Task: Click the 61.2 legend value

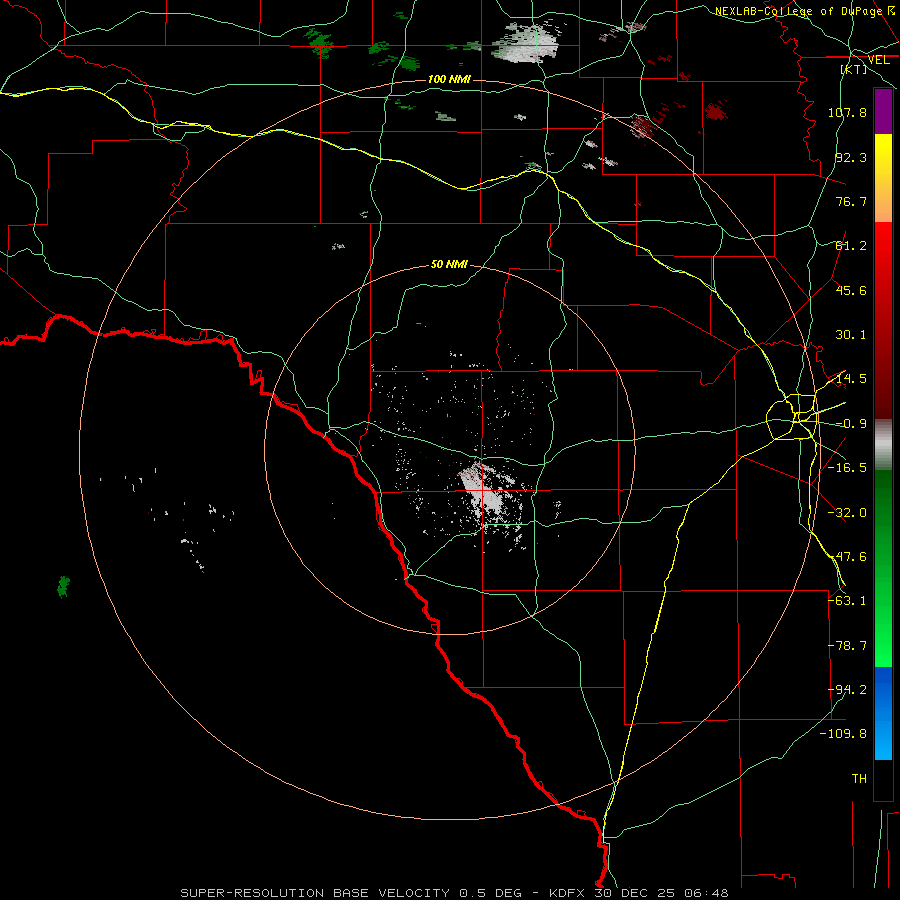Action: pos(851,246)
